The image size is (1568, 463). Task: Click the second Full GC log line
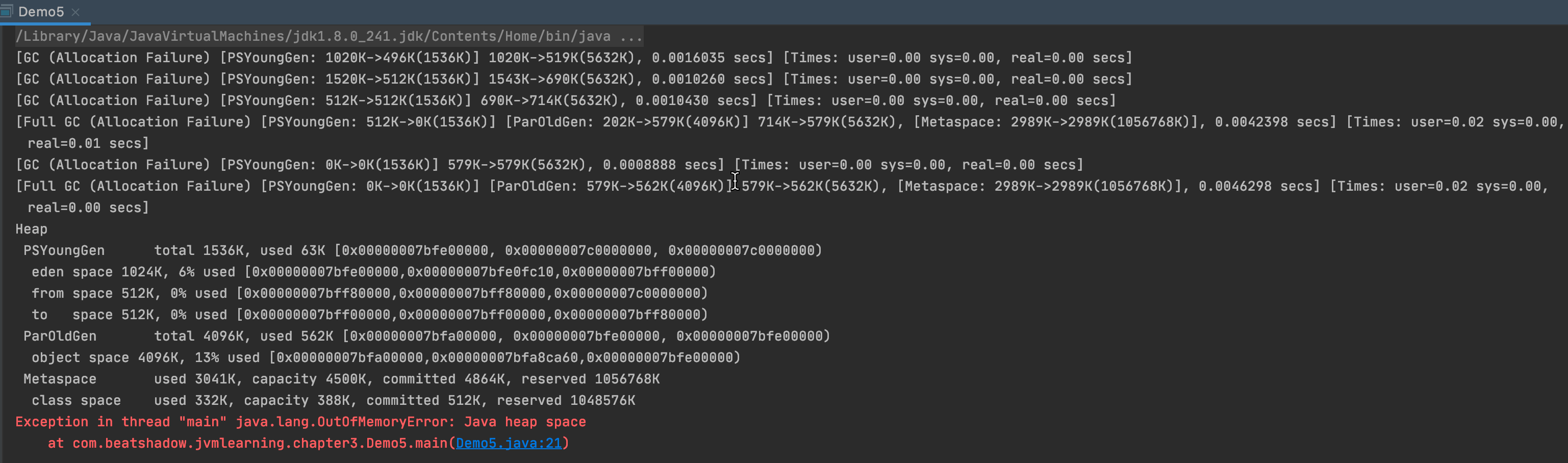coord(730,186)
